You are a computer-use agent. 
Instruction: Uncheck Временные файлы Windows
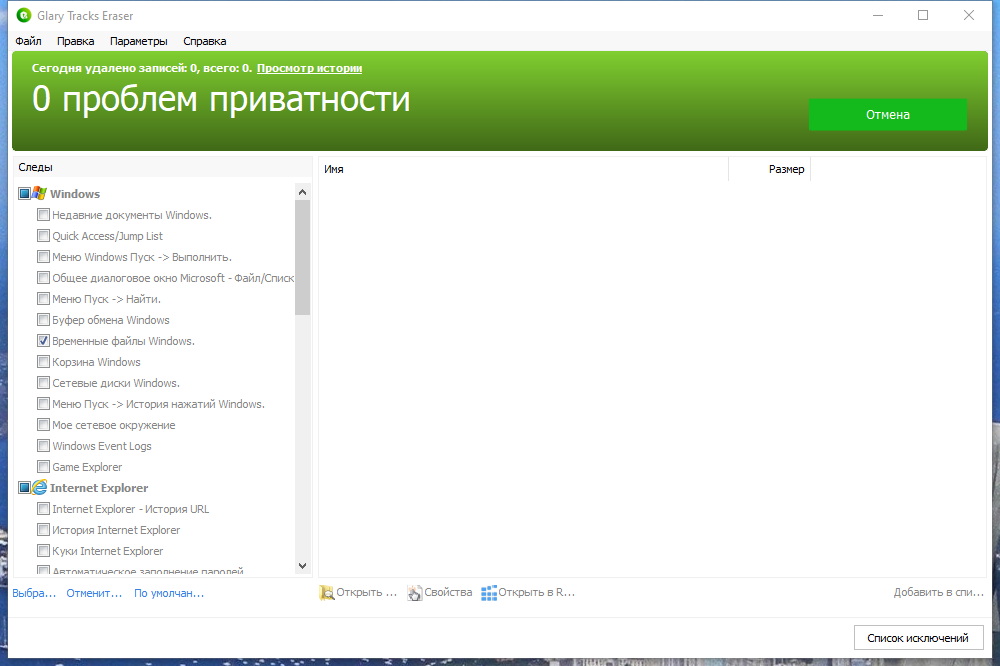(x=43, y=340)
